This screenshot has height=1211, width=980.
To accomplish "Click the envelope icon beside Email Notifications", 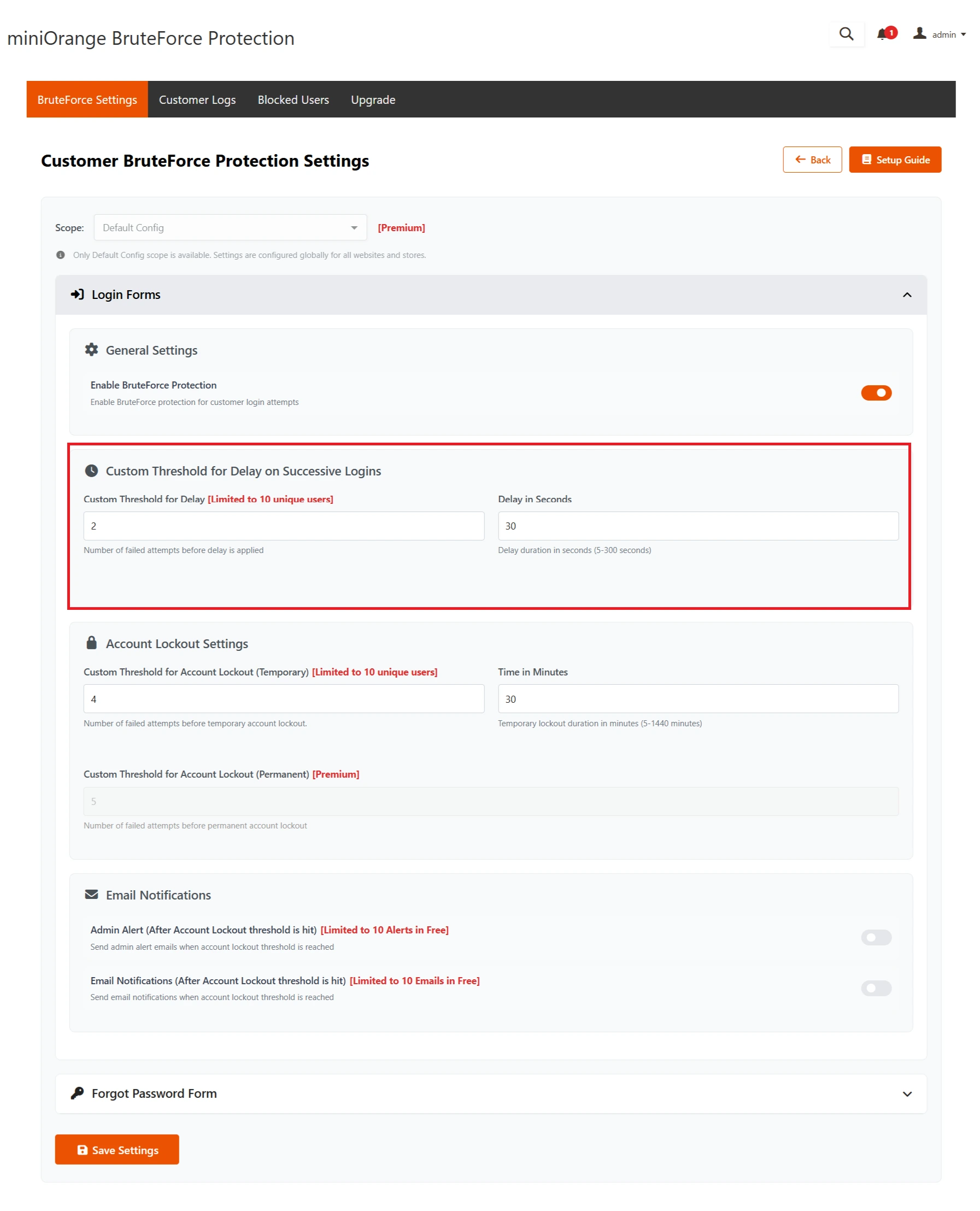I will 91,895.
